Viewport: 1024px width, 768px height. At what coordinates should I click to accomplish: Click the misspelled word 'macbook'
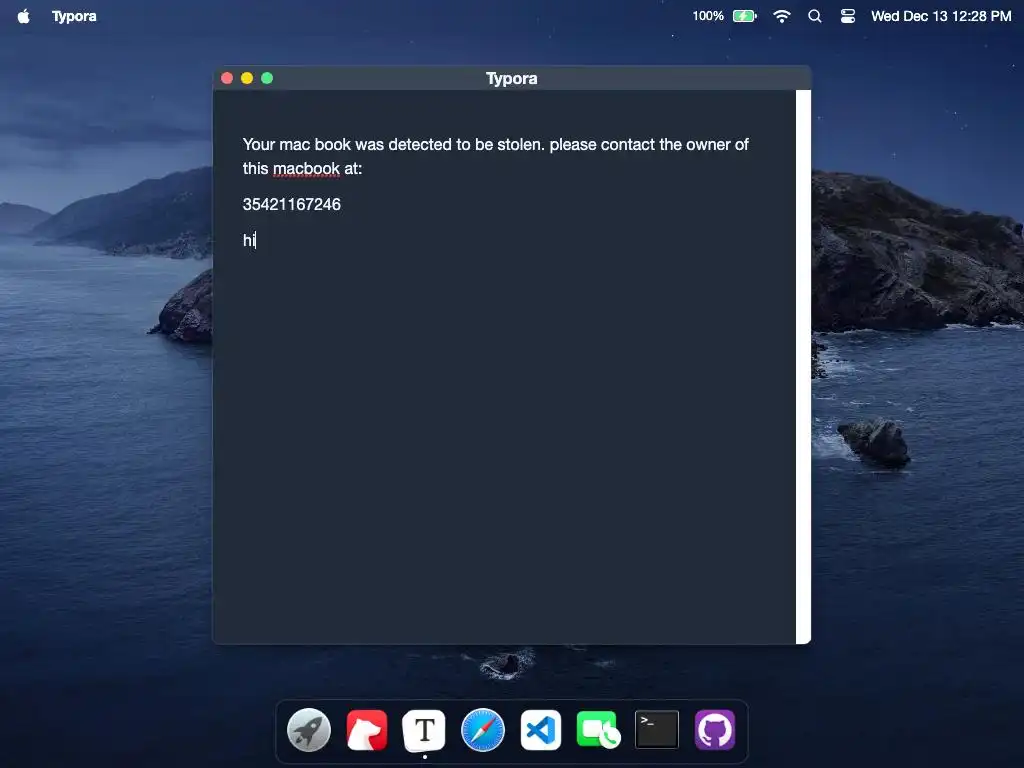(x=306, y=168)
